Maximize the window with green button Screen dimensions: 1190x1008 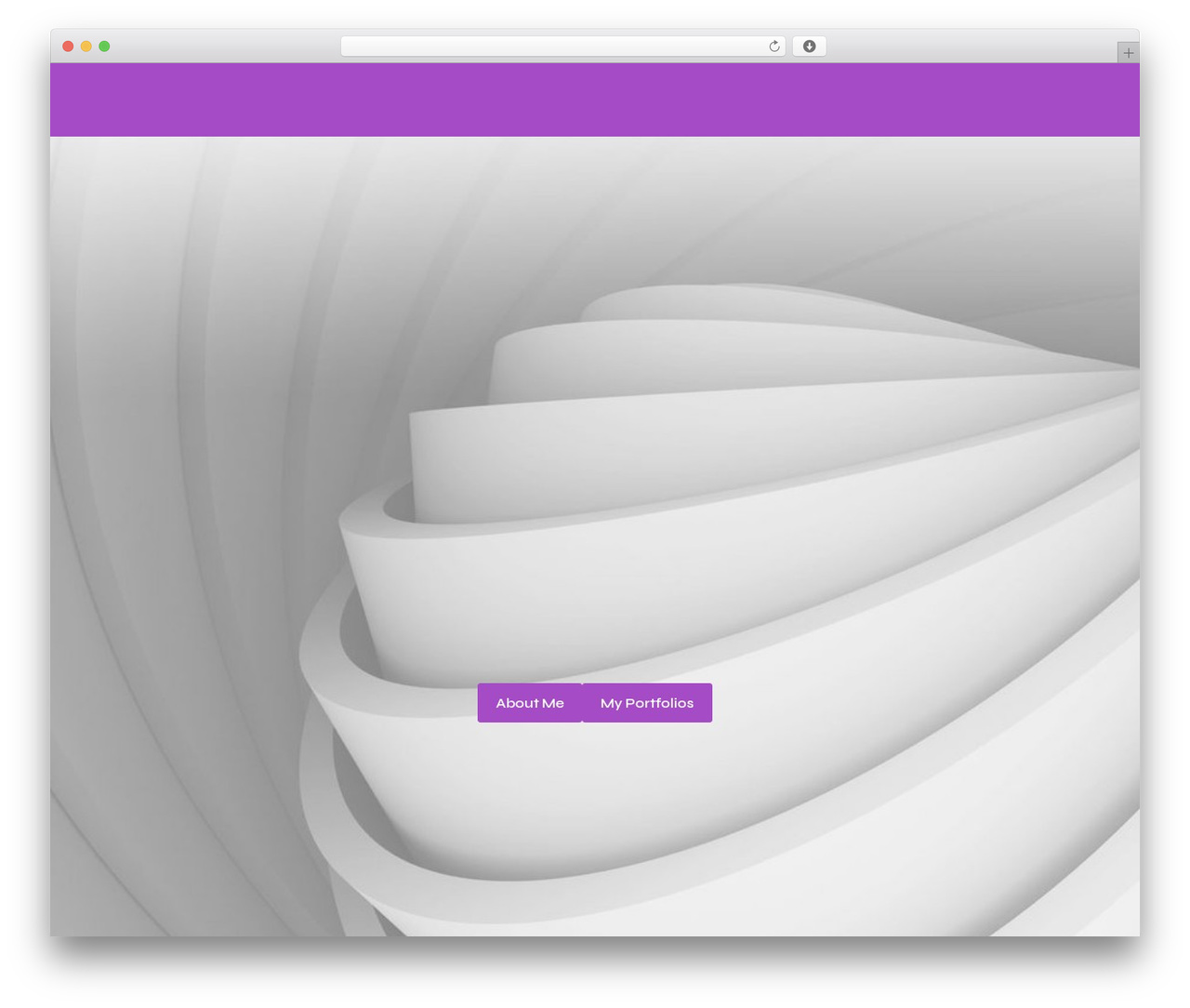(x=104, y=46)
